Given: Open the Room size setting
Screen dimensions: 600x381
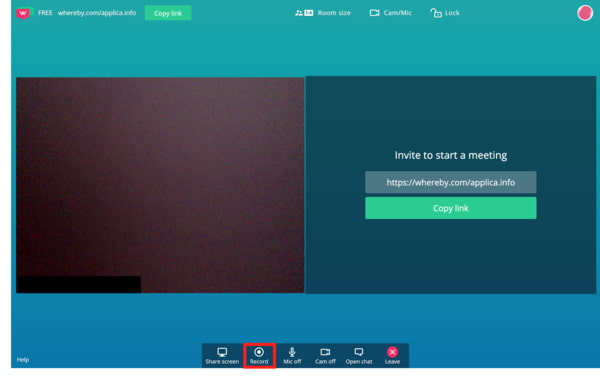Looking at the screenshot, I should click(x=323, y=13).
